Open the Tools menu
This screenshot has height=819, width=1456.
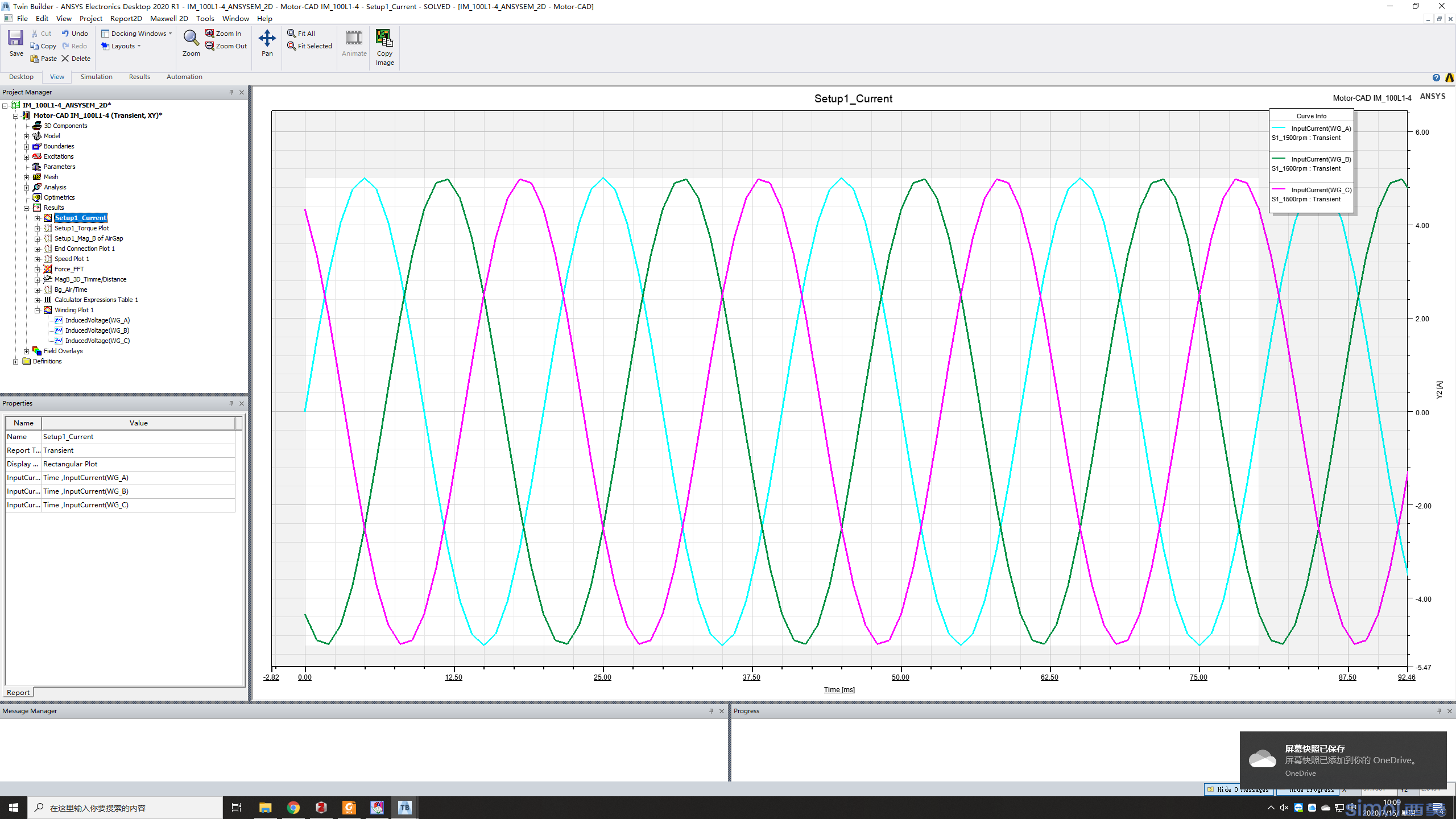tap(205, 18)
